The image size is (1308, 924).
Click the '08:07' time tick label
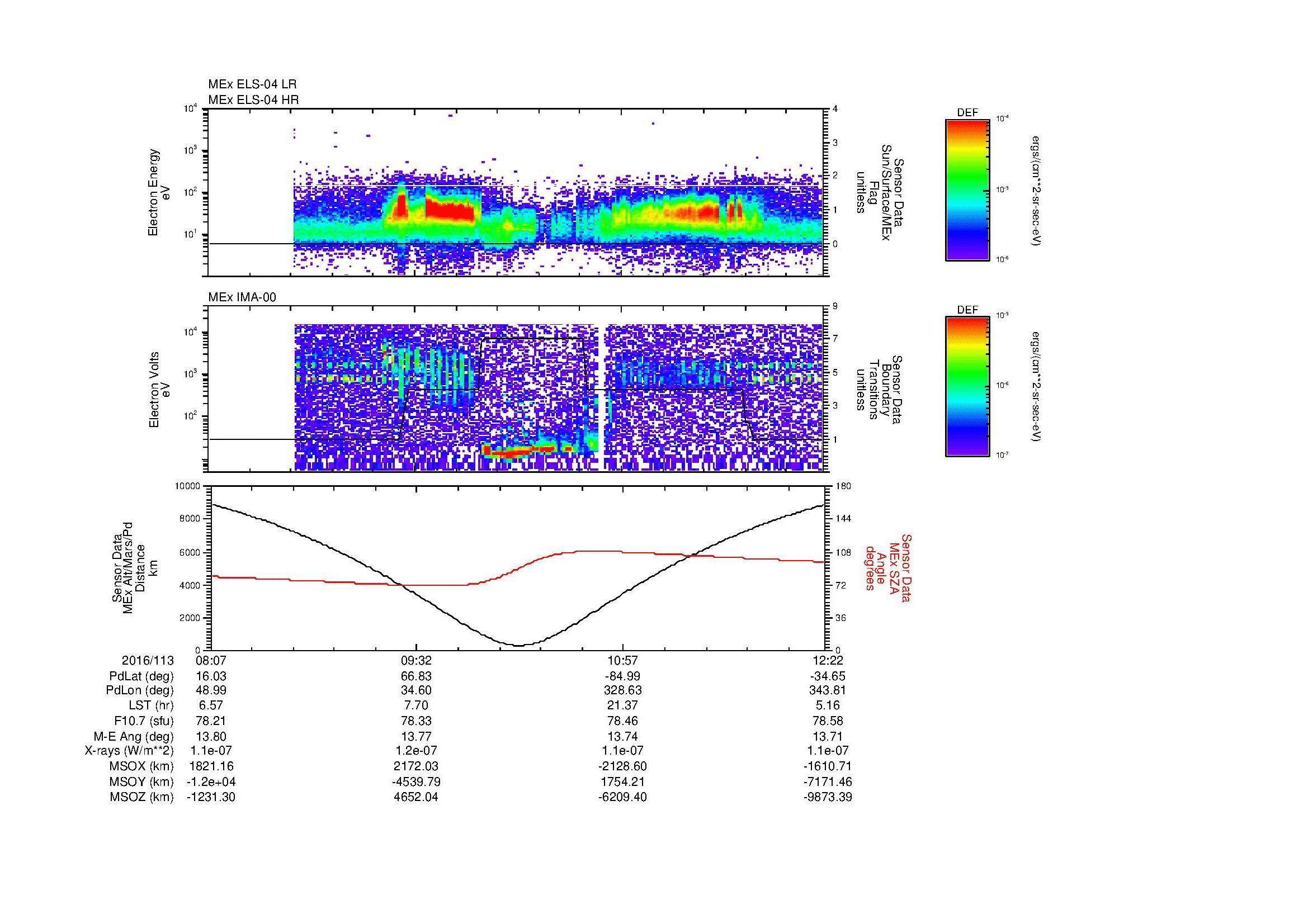(211, 660)
